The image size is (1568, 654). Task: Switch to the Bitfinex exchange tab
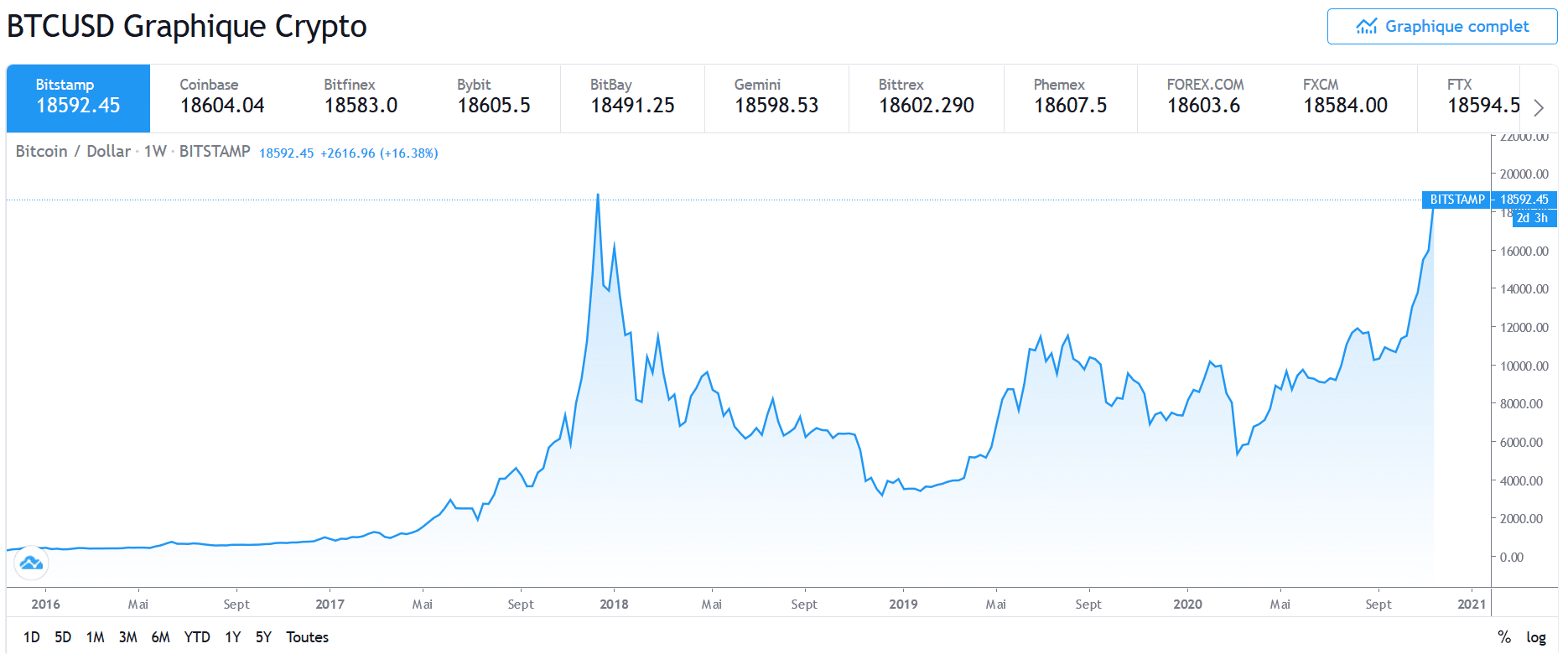(x=361, y=98)
